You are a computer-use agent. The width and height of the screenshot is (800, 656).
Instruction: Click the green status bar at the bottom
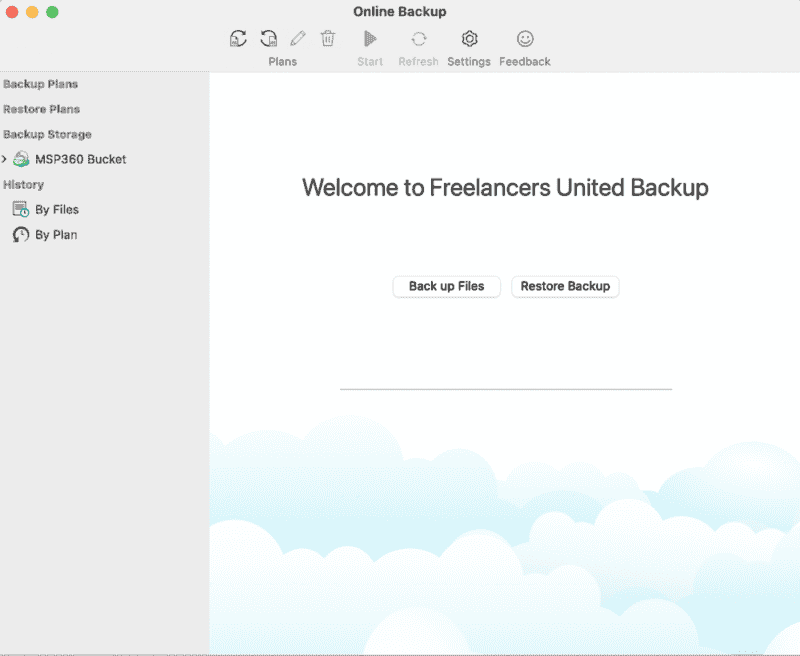400,651
